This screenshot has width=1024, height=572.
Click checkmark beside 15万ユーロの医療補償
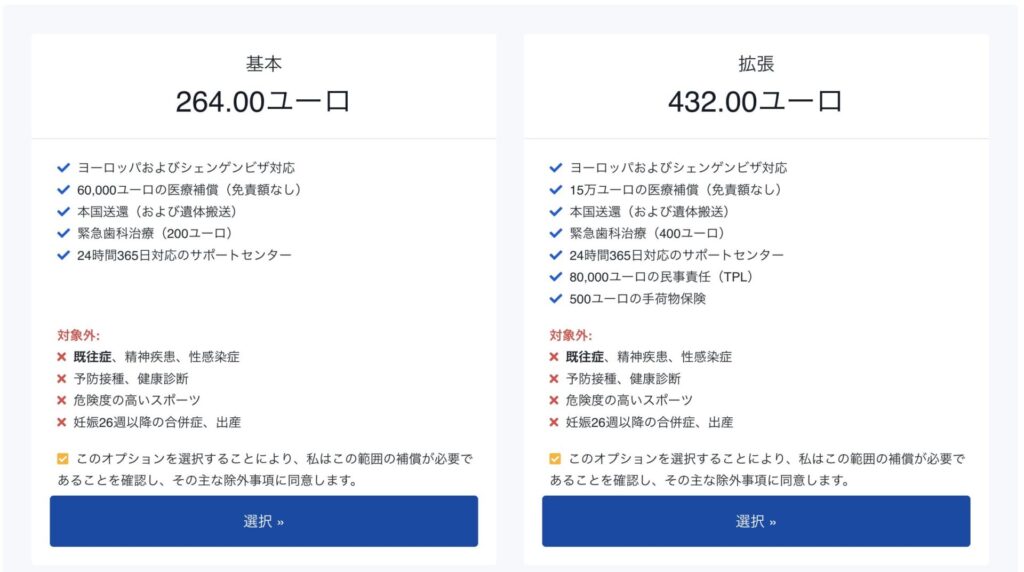[x=555, y=189]
